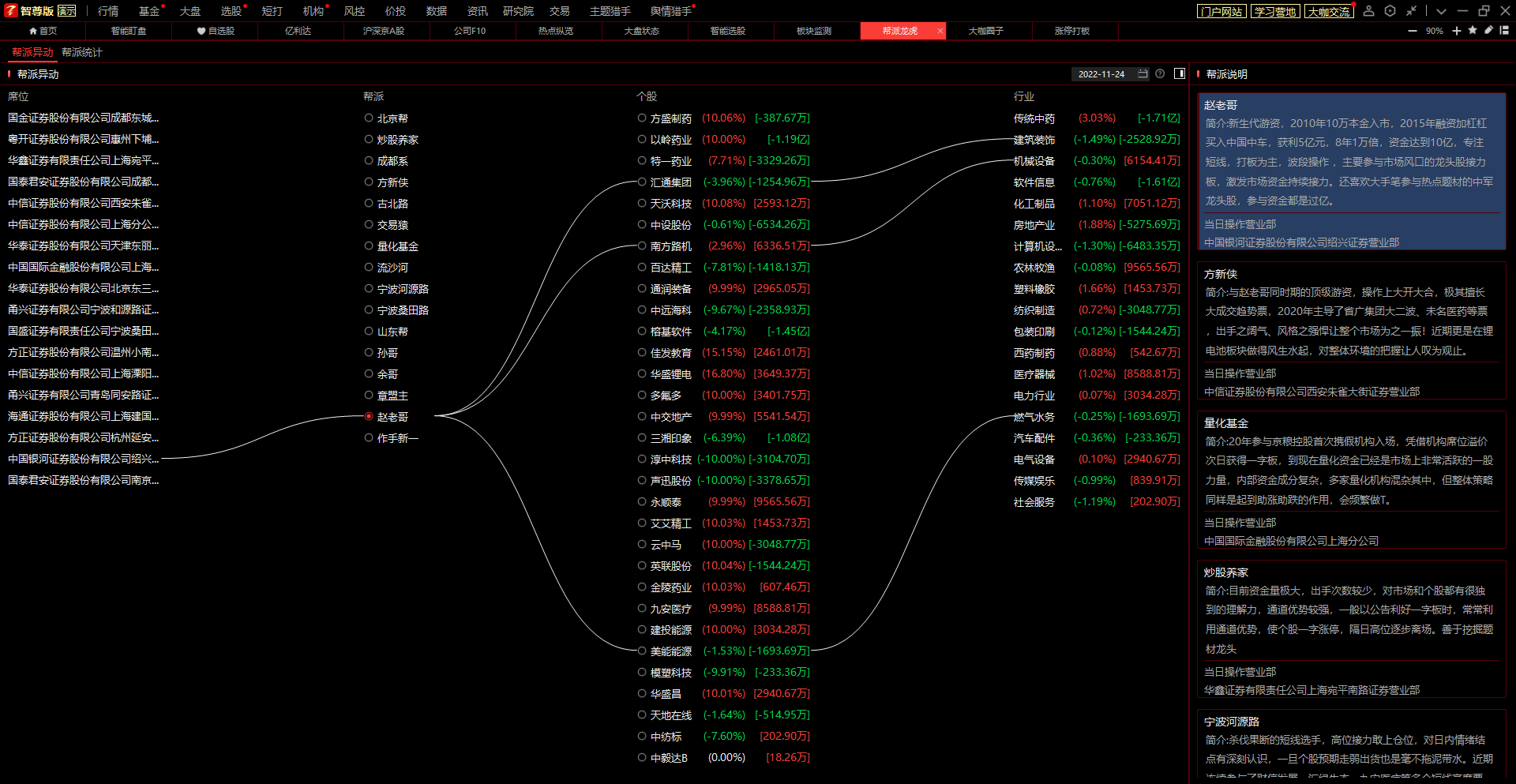The image size is (1516, 784).
Task: Open the 方新侠 description card
Action: pos(1352,331)
